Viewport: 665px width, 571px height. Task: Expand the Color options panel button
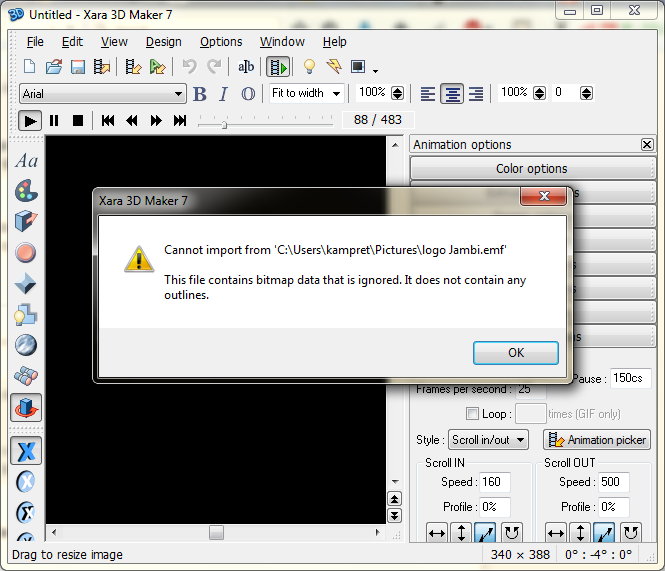[x=532, y=168]
